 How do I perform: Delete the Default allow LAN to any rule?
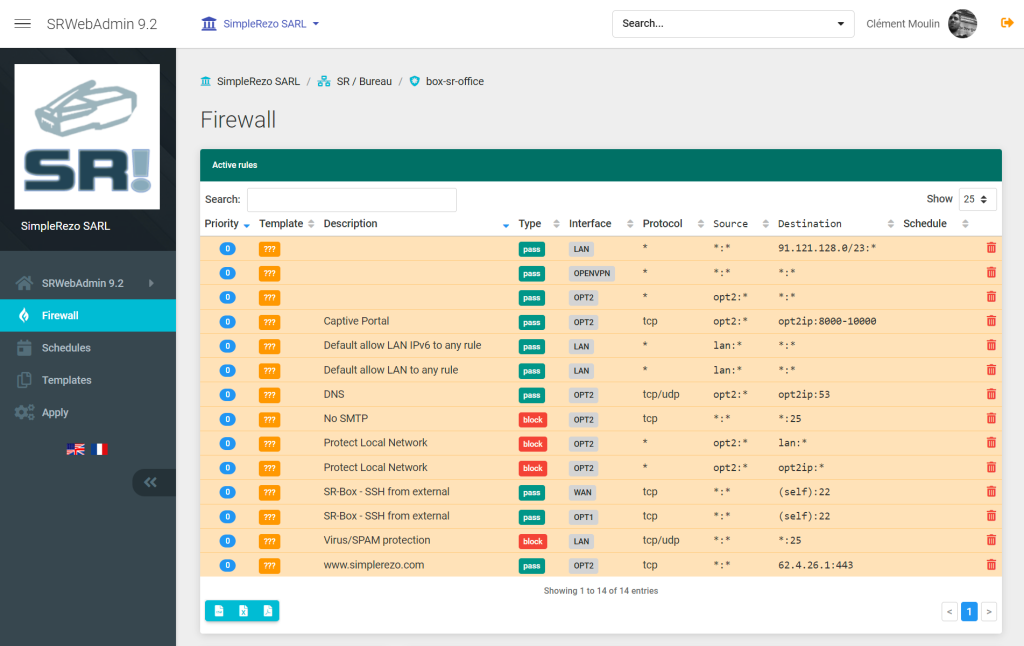tap(991, 370)
